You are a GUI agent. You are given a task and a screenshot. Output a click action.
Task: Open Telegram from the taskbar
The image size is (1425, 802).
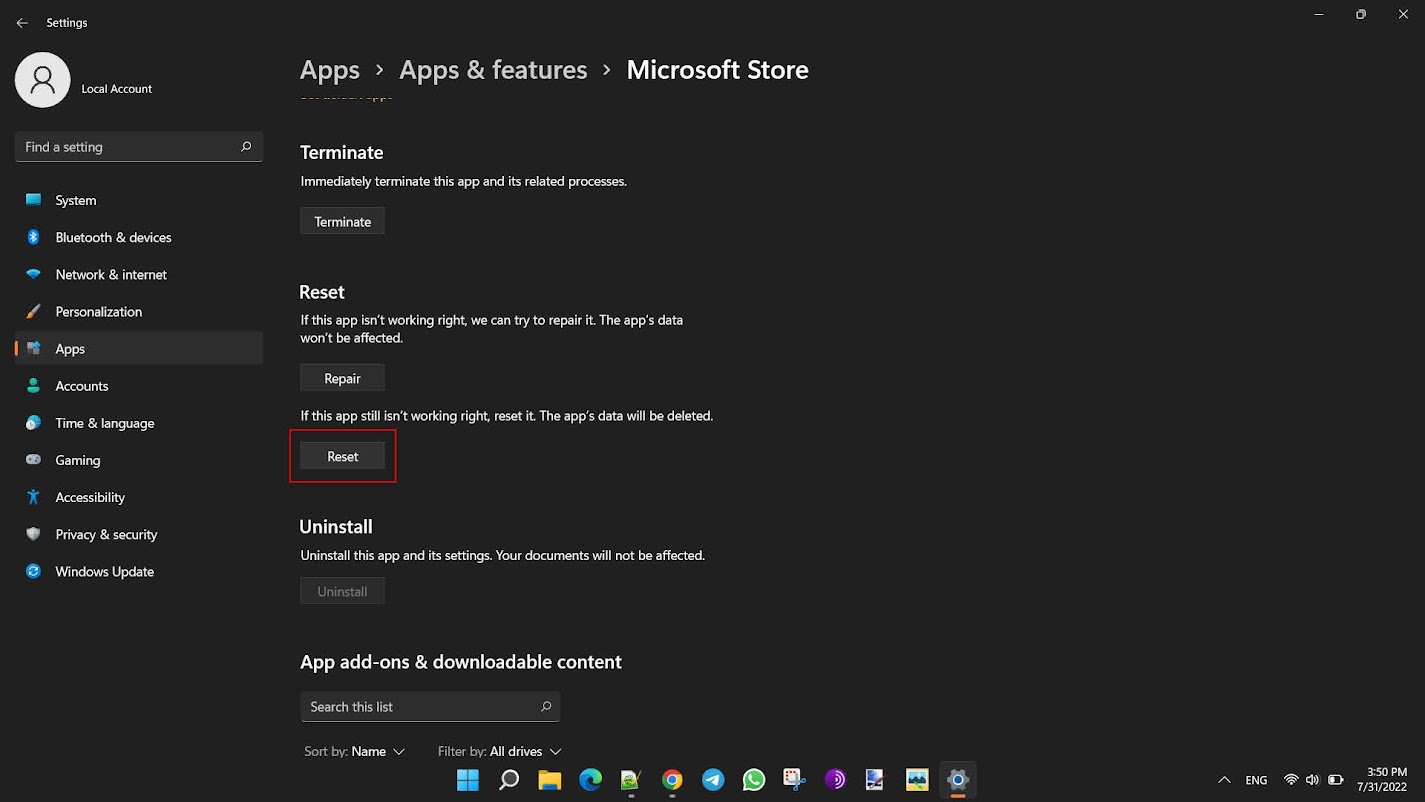713,779
